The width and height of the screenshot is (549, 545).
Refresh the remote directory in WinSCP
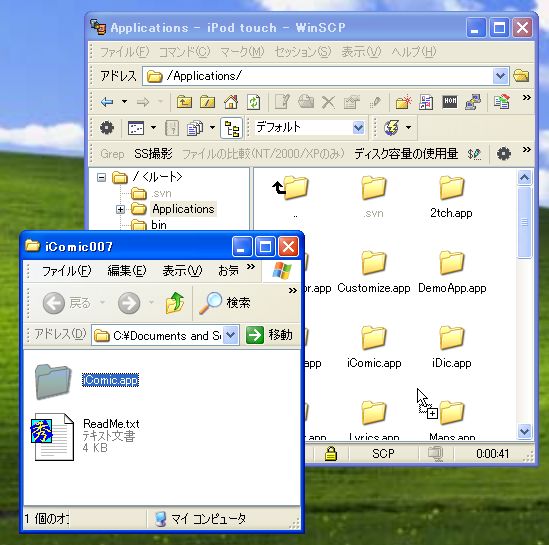tap(254, 102)
